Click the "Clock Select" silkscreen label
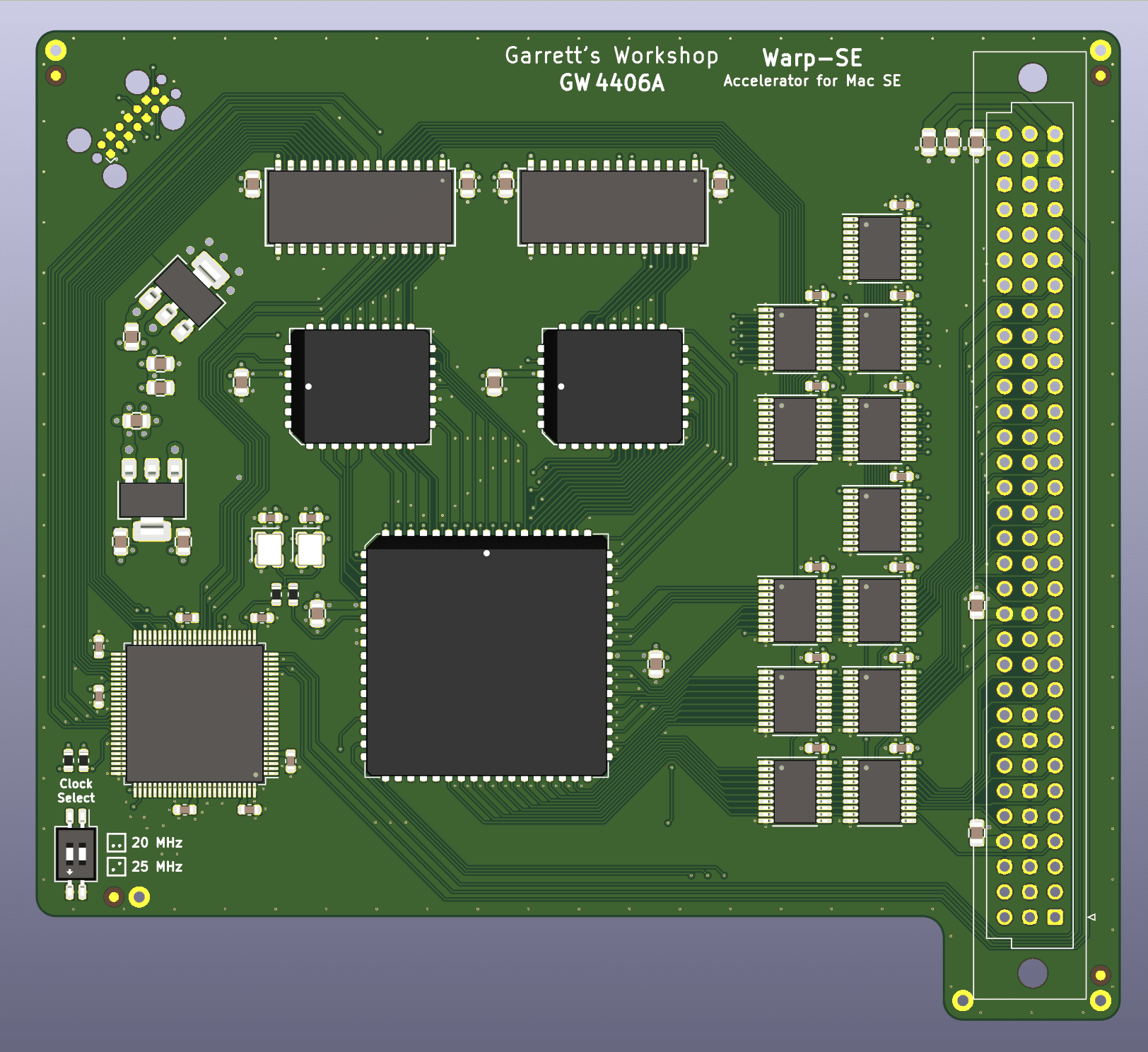1148x1052 pixels. tap(76, 790)
